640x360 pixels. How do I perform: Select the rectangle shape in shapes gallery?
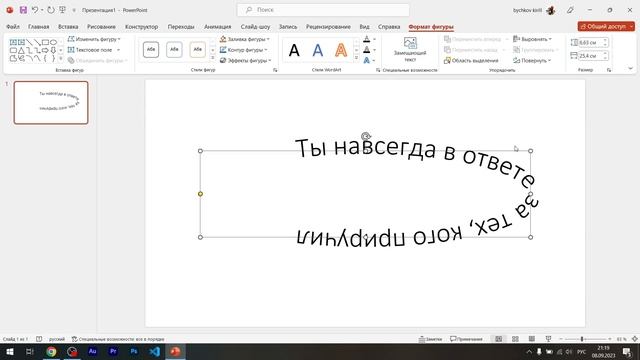click(45, 42)
